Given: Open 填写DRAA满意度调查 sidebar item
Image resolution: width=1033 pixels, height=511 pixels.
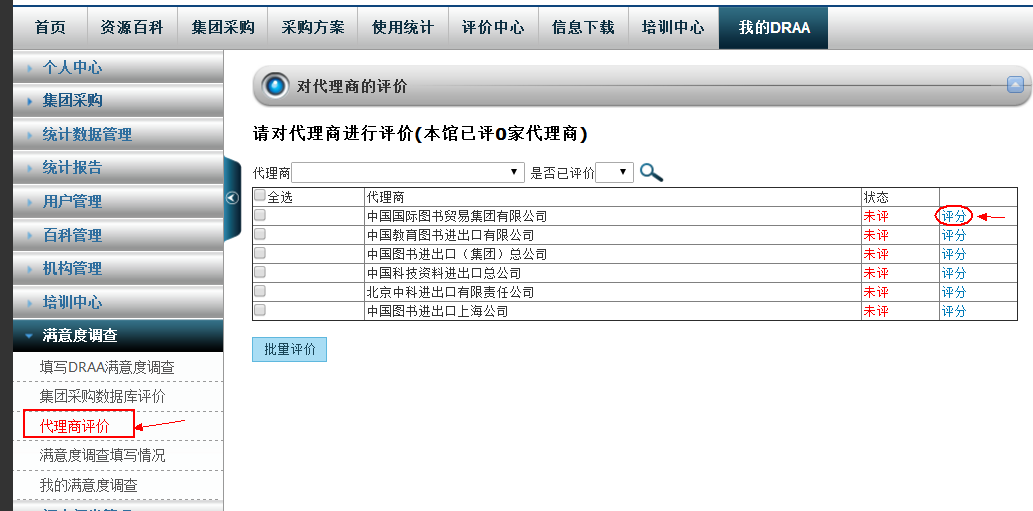Looking at the screenshot, I should (x=107, y=367).
